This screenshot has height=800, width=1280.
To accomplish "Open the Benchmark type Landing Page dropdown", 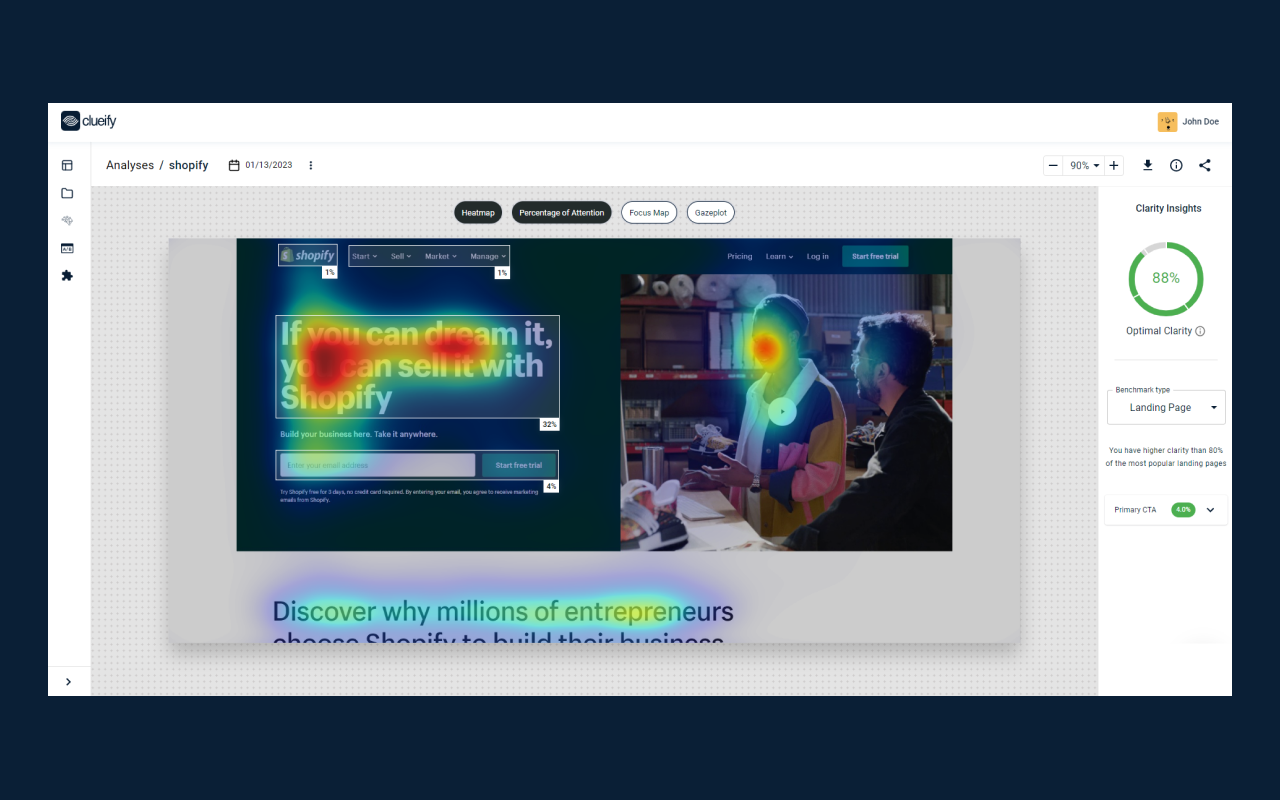I will click(x=1166, y=407).
